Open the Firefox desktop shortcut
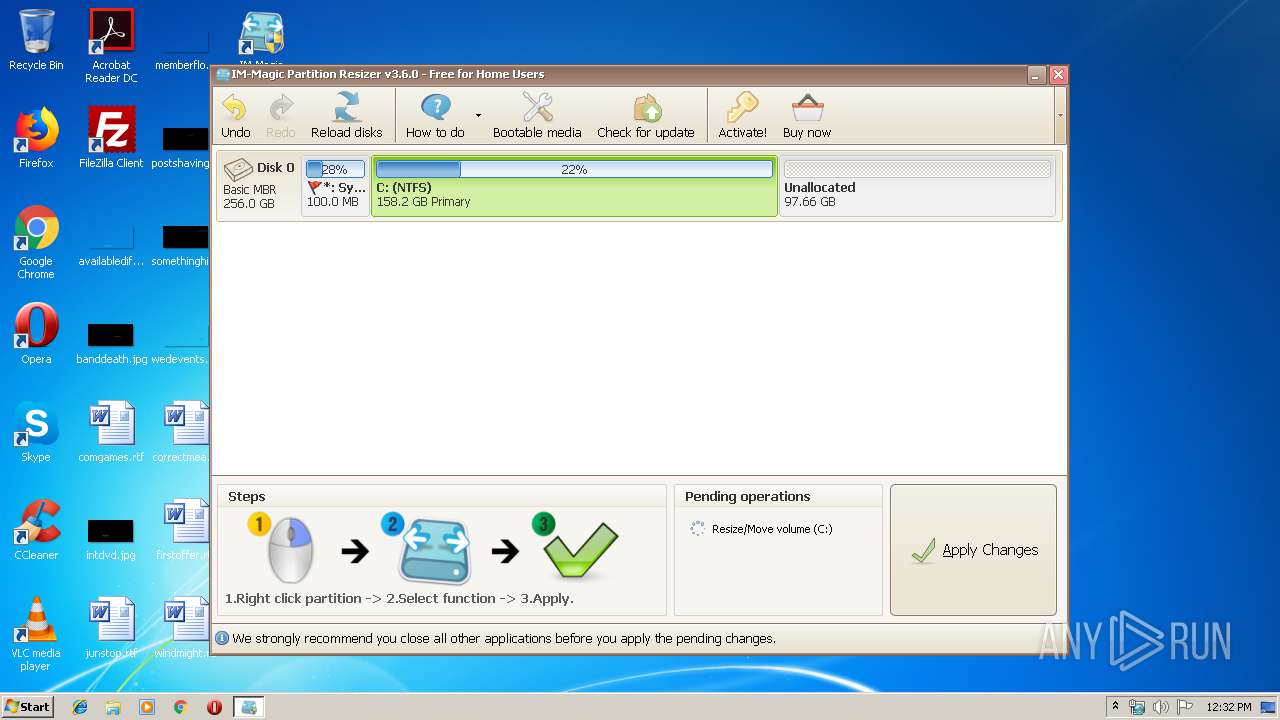 (36, 137)
